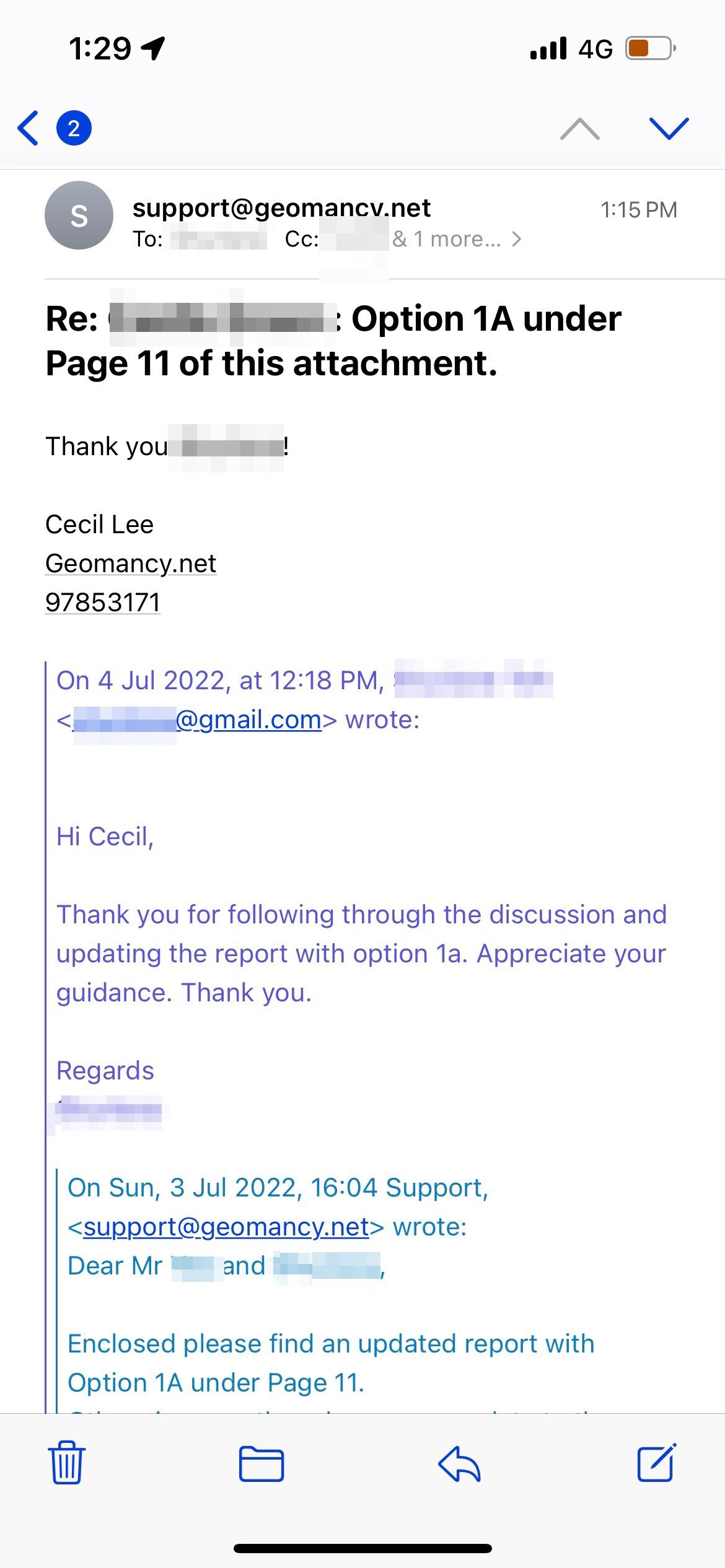The width and height of the screenshot is (725, 1568).
Task: Compose a new message
Action: (x=657, y=1463)
